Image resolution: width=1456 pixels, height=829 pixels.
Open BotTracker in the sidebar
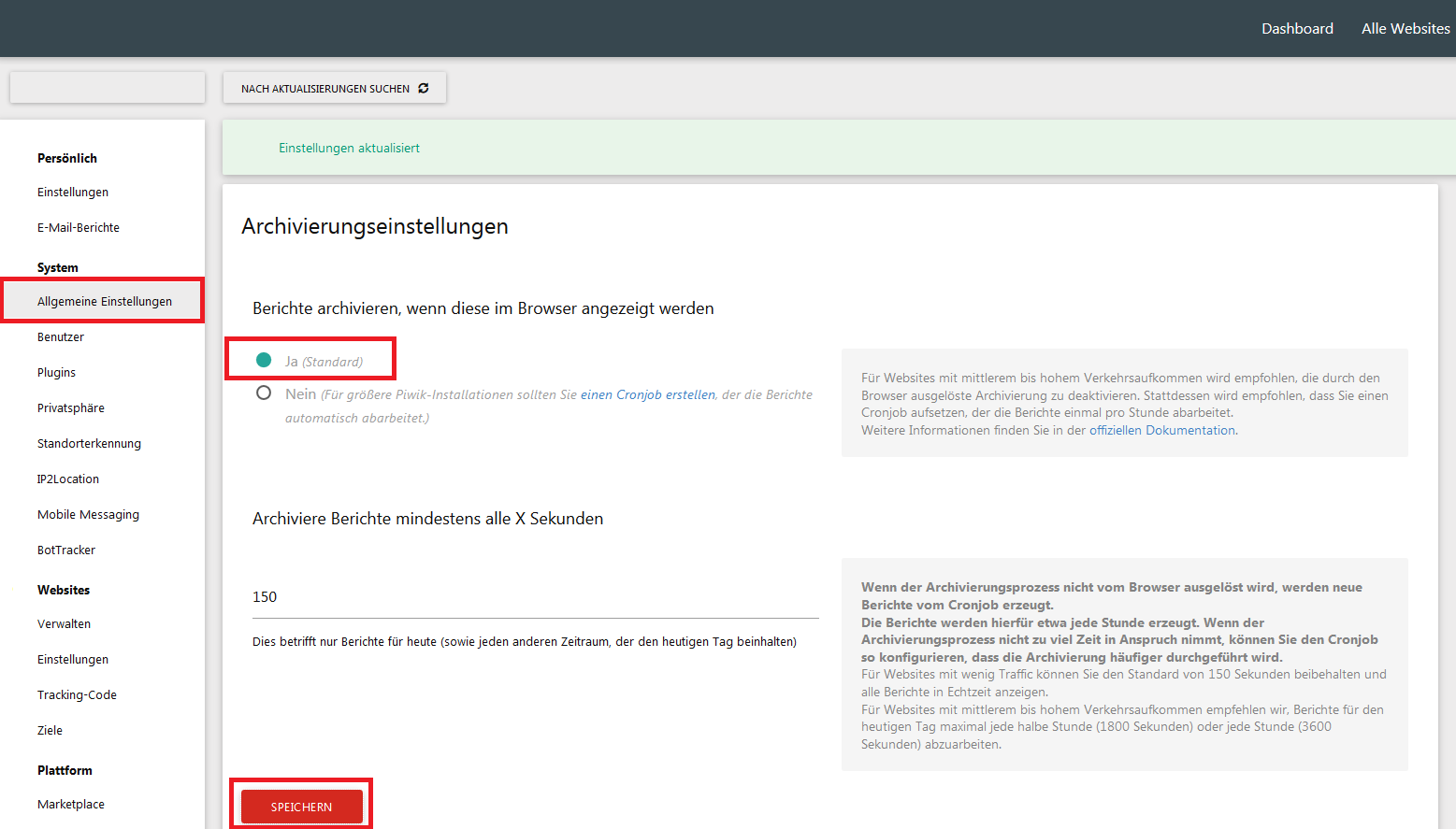coord(66,550)
